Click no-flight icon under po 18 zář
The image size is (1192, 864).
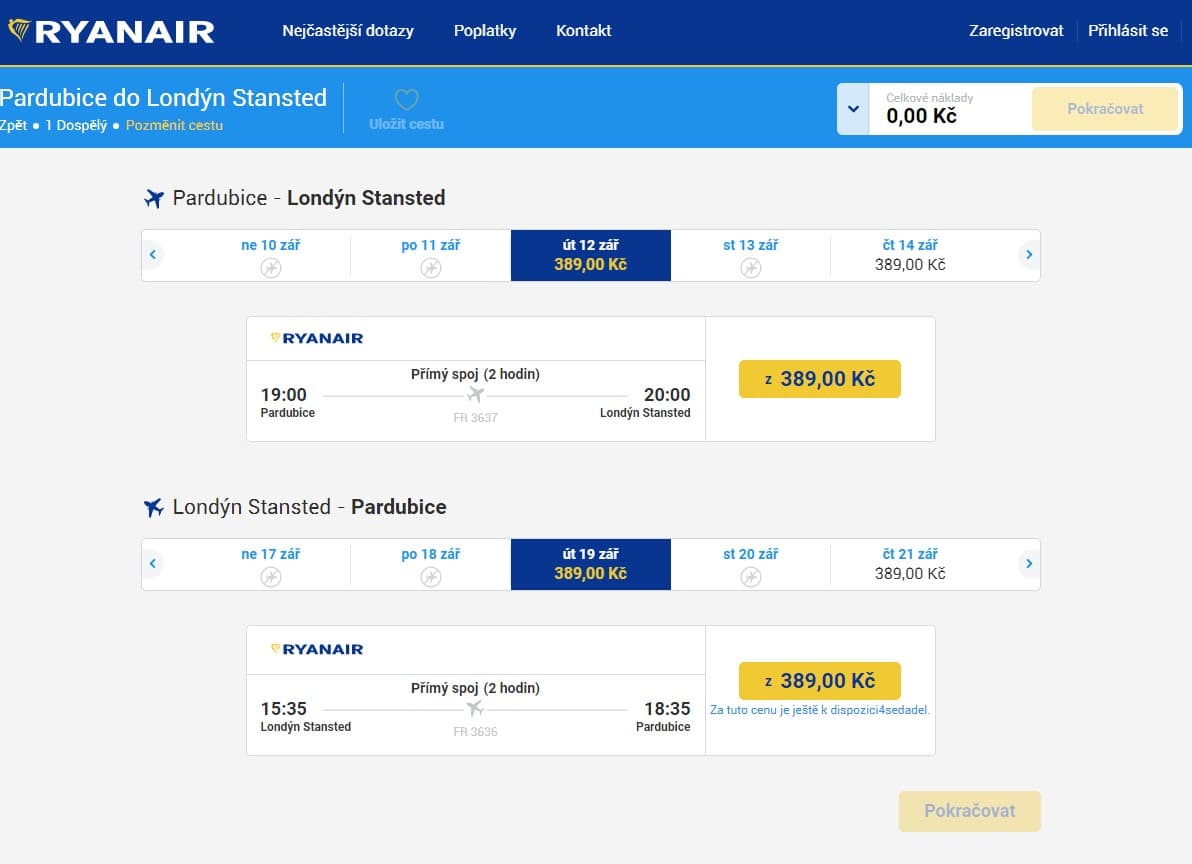pyautogui.click(x=431, y=577)
